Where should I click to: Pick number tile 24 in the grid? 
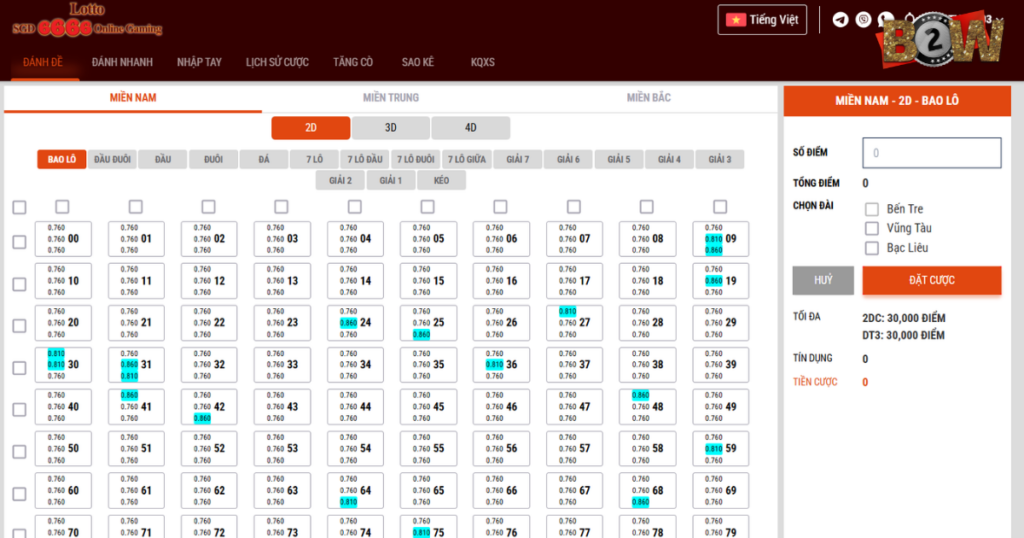click(x=355, y=323)
